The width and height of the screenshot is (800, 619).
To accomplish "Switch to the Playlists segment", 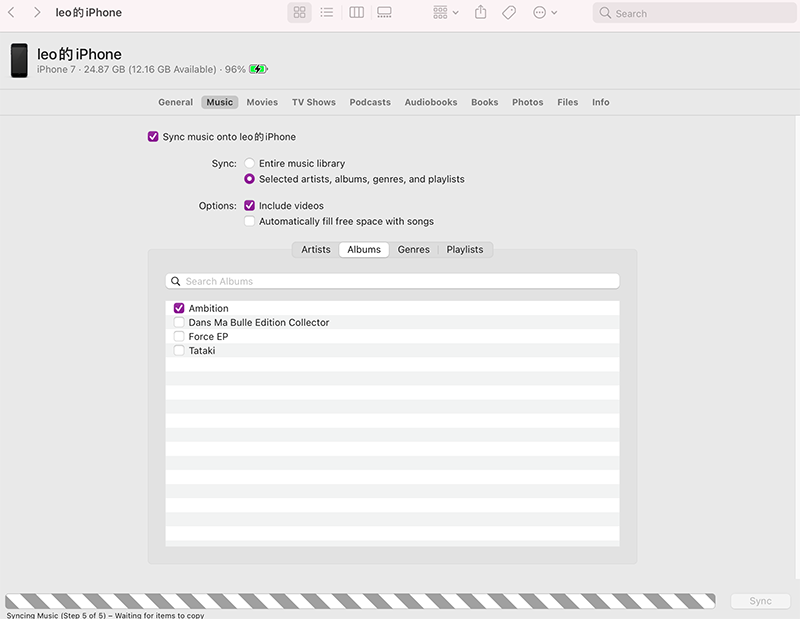I will coord(464,250).
